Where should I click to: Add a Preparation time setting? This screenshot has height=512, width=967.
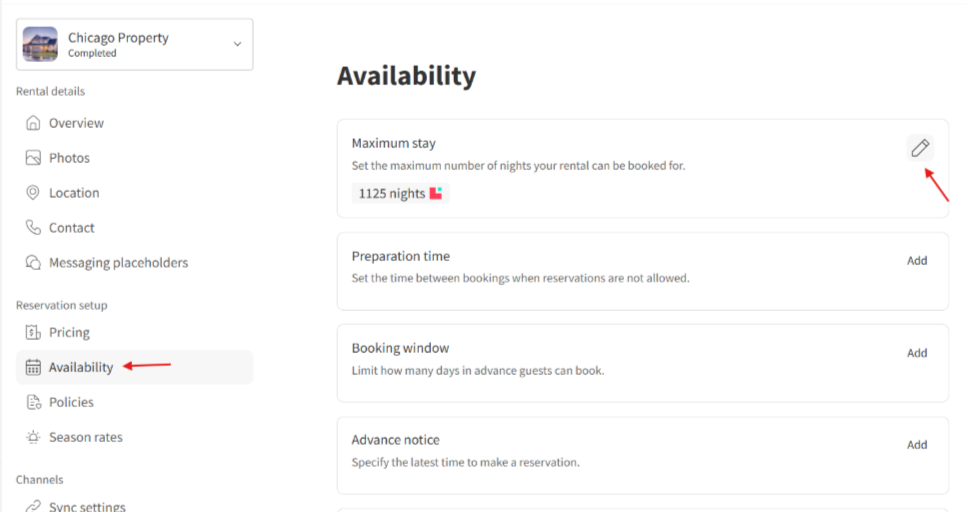917,261
